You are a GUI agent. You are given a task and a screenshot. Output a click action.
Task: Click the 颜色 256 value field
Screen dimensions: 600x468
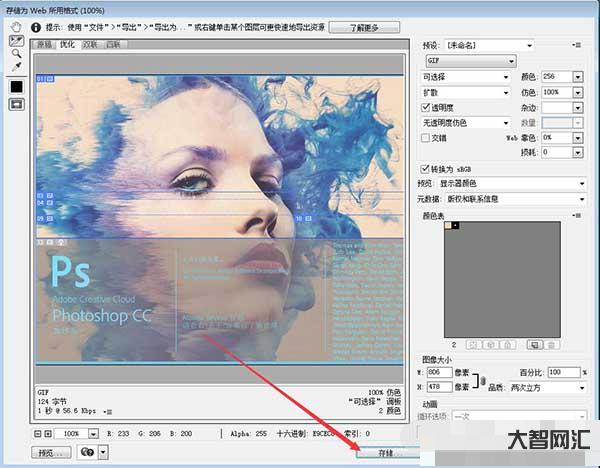(x=557, y=77)
